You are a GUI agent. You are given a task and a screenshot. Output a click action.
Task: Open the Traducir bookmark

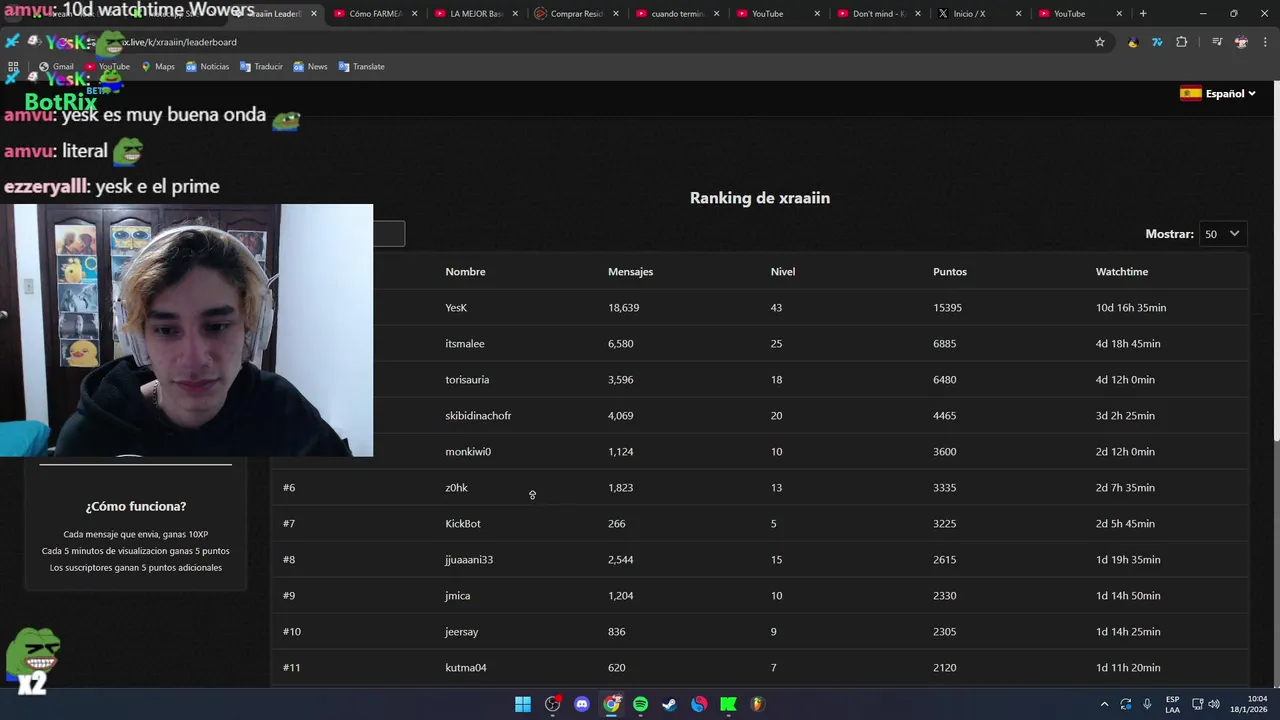click(261, 67)
